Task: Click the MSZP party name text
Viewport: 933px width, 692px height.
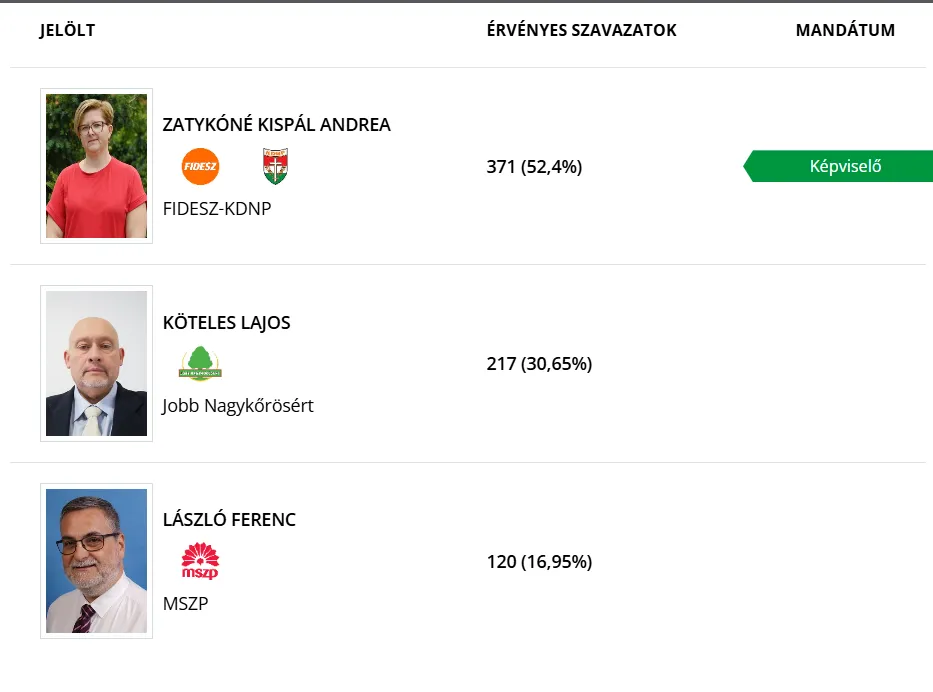Action: point(185,603)
